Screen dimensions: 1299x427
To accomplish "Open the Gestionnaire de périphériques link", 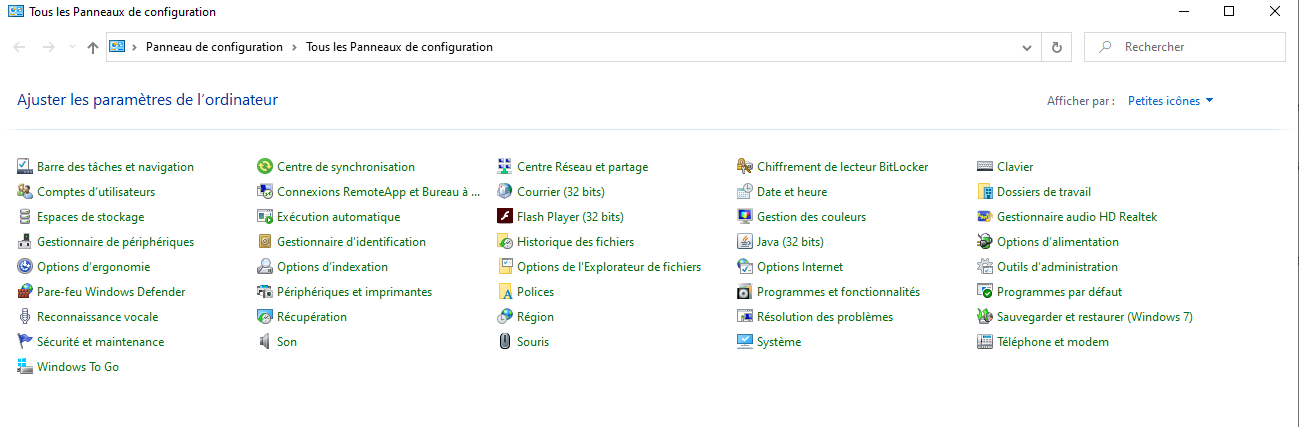I will tap(115, 242).
